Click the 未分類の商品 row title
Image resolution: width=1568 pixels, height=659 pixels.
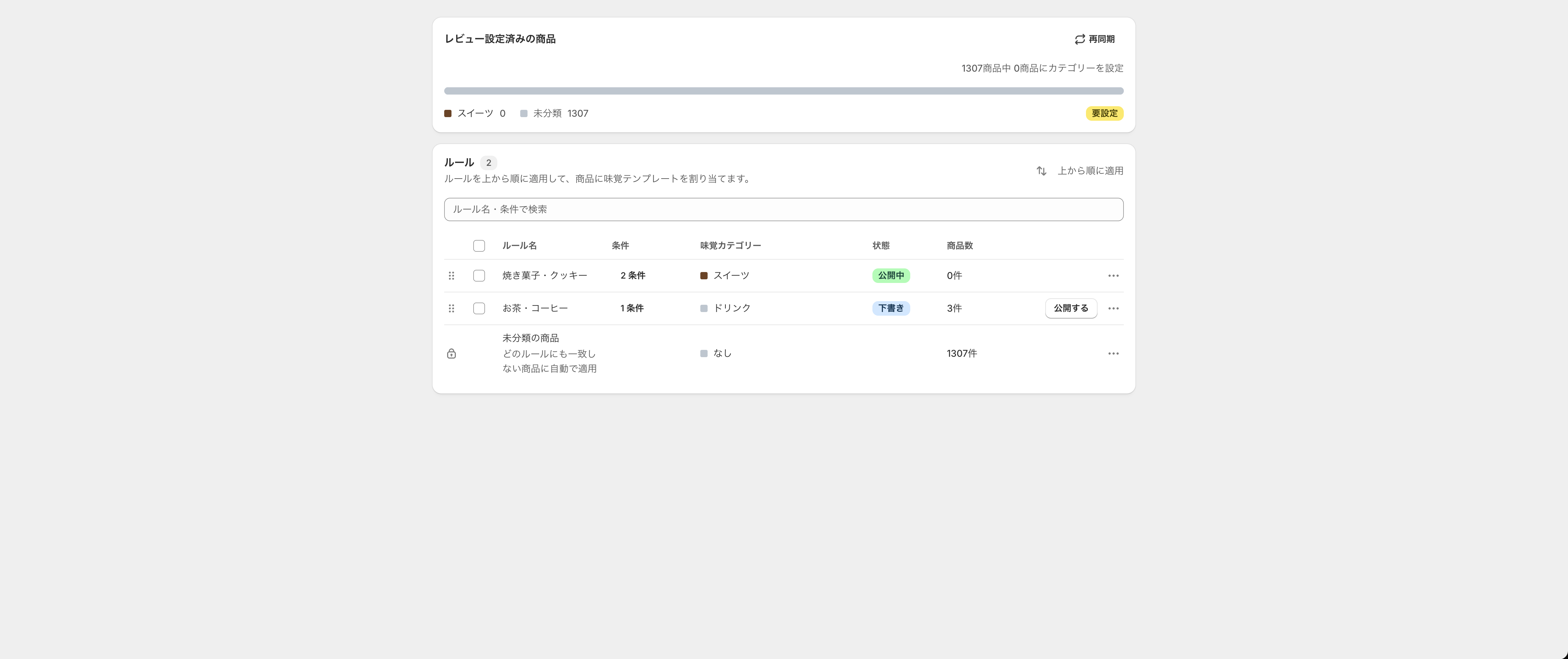(x=530, y=338)
